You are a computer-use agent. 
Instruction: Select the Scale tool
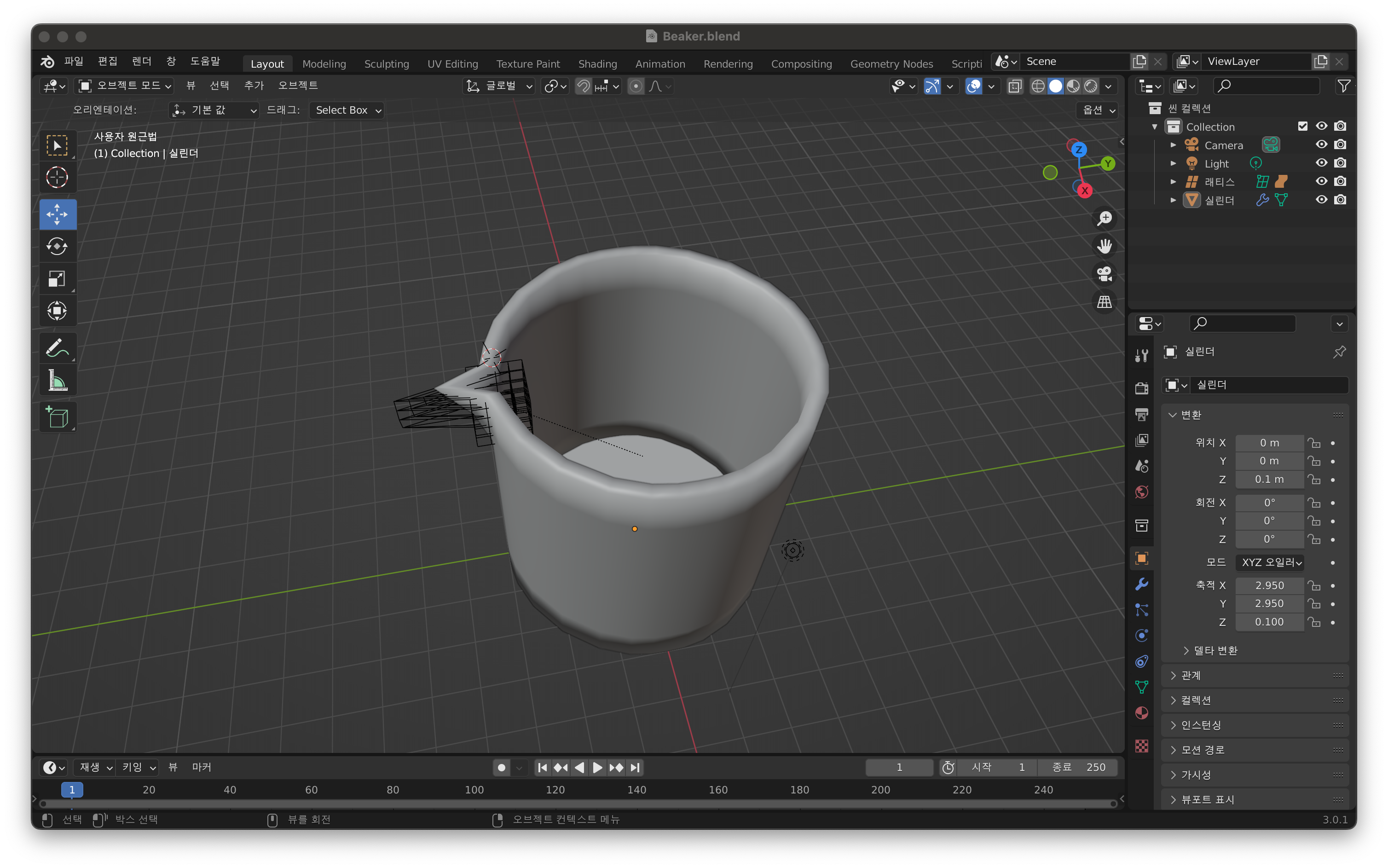(x=57, y=279)
